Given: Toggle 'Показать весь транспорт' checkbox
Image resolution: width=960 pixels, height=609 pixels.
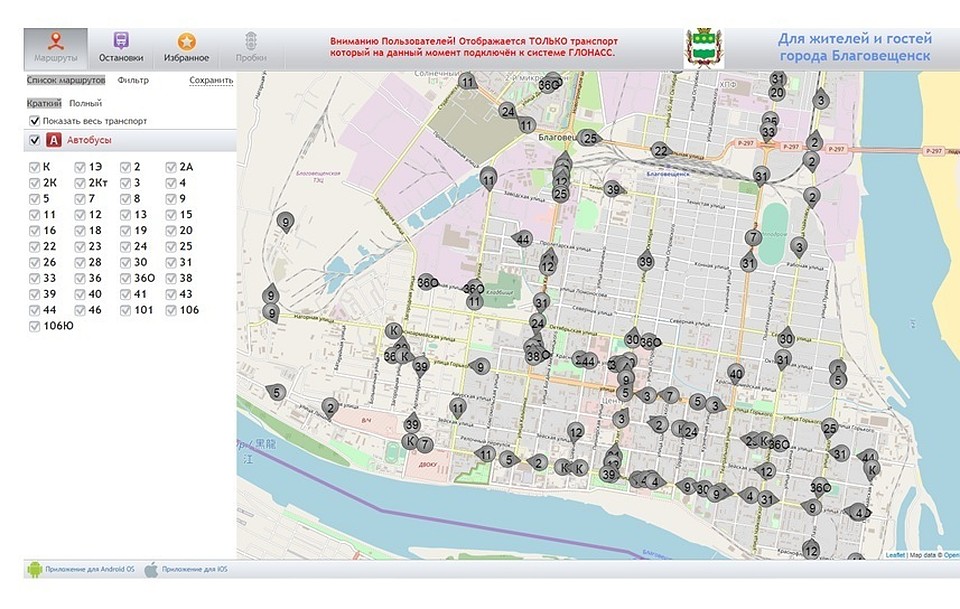Looking at the screenshot, I should point(34,121).
